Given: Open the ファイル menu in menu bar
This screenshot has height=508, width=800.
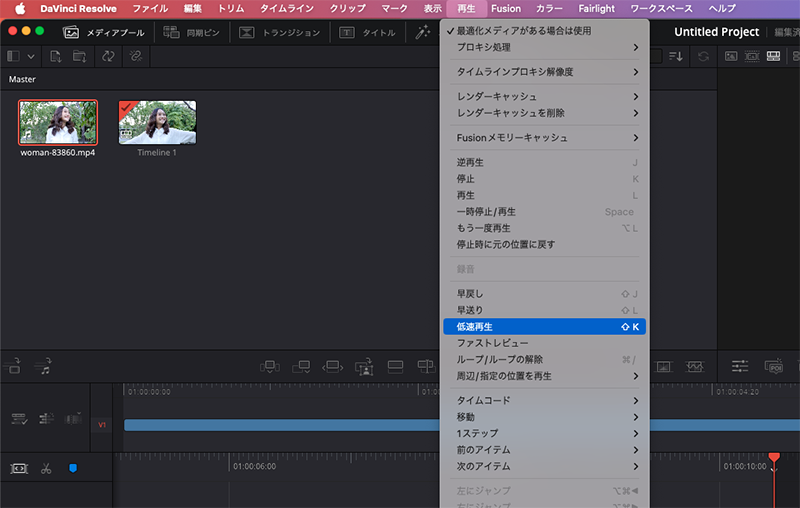Looking at the screenshot, I should (x=150, y=9).
